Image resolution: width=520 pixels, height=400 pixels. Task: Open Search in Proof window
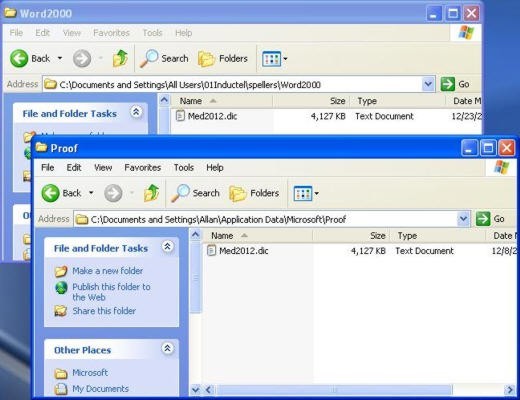tap(195, 193)
